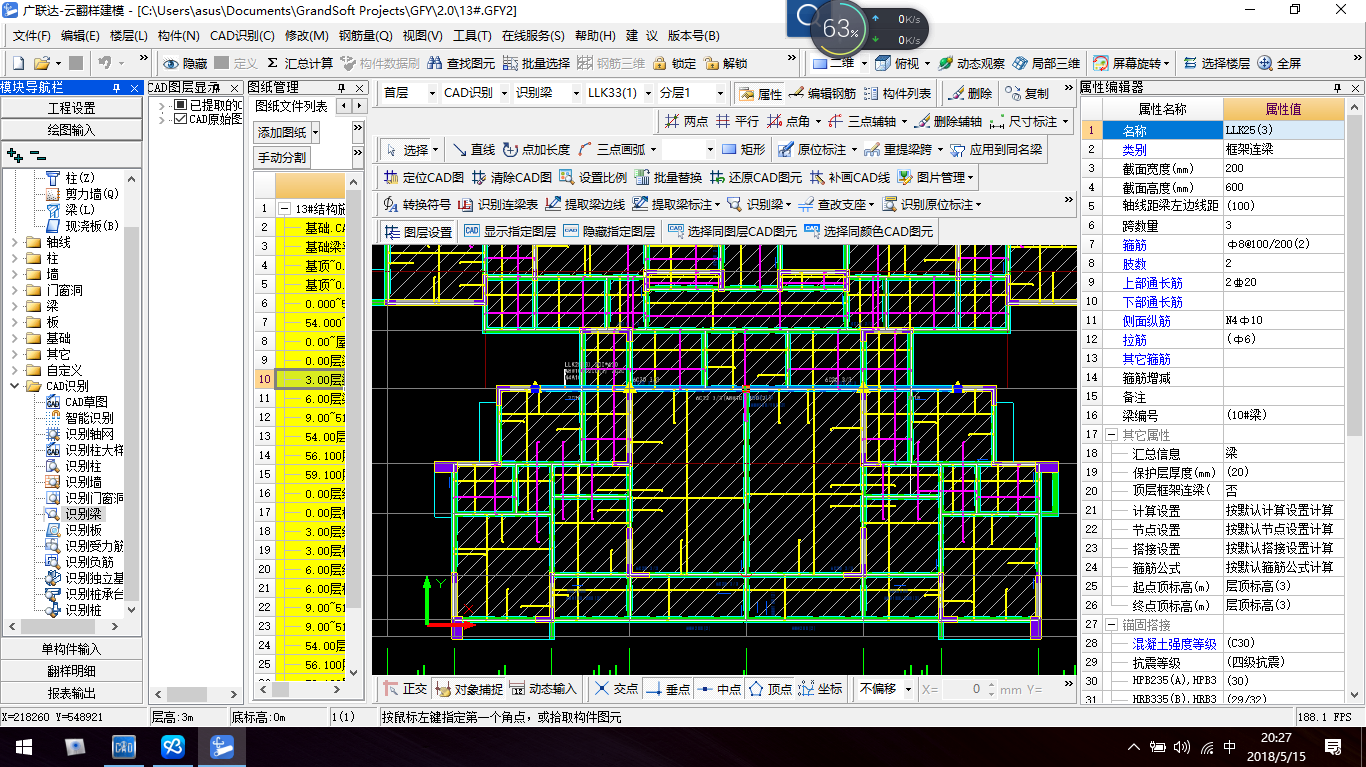Screen dimensions: 1366x767
Task: Collapse the 锚固搭接 property group
Action: tap(1111, 624)
